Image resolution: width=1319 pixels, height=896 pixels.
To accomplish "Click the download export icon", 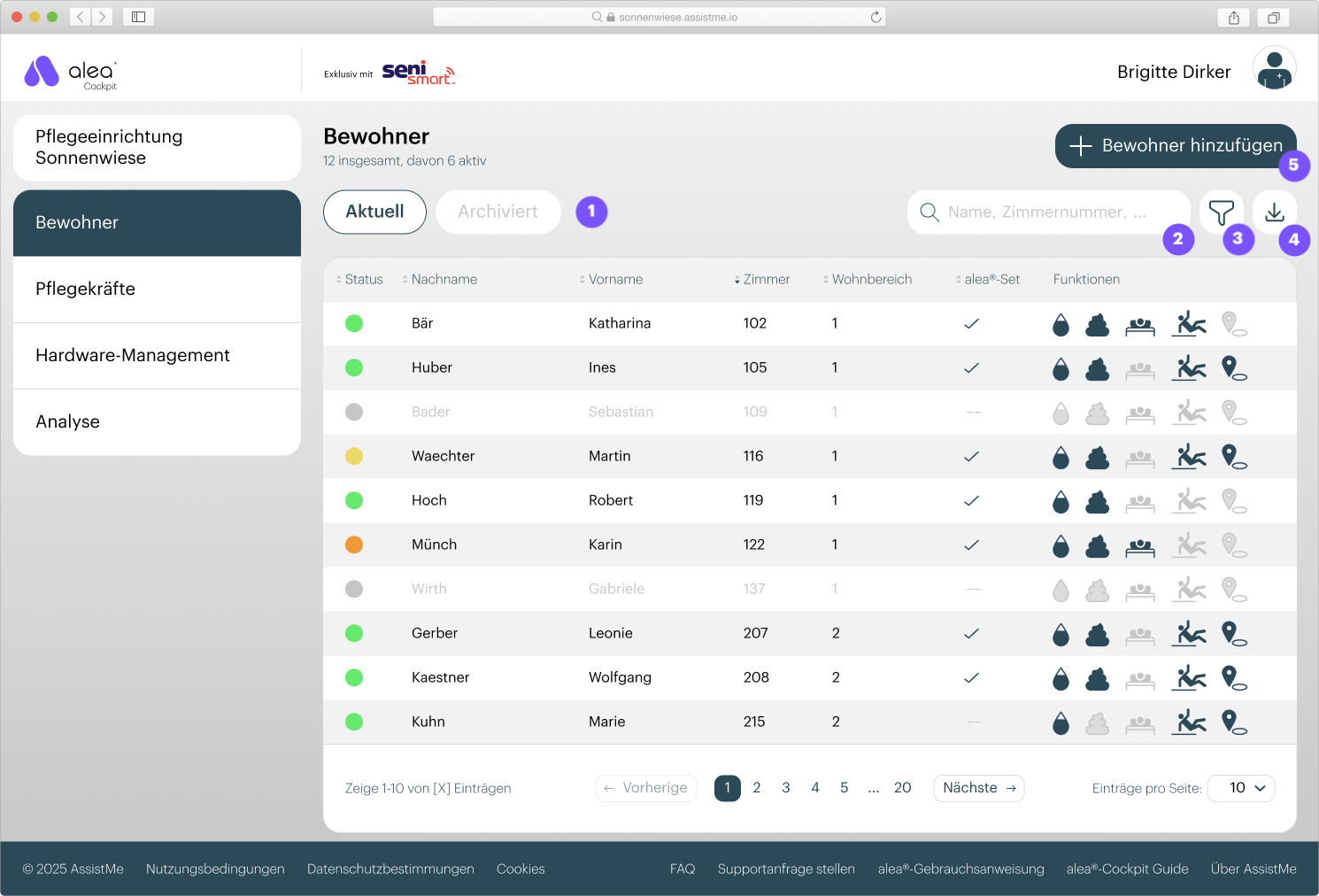I will [1274, 212].
